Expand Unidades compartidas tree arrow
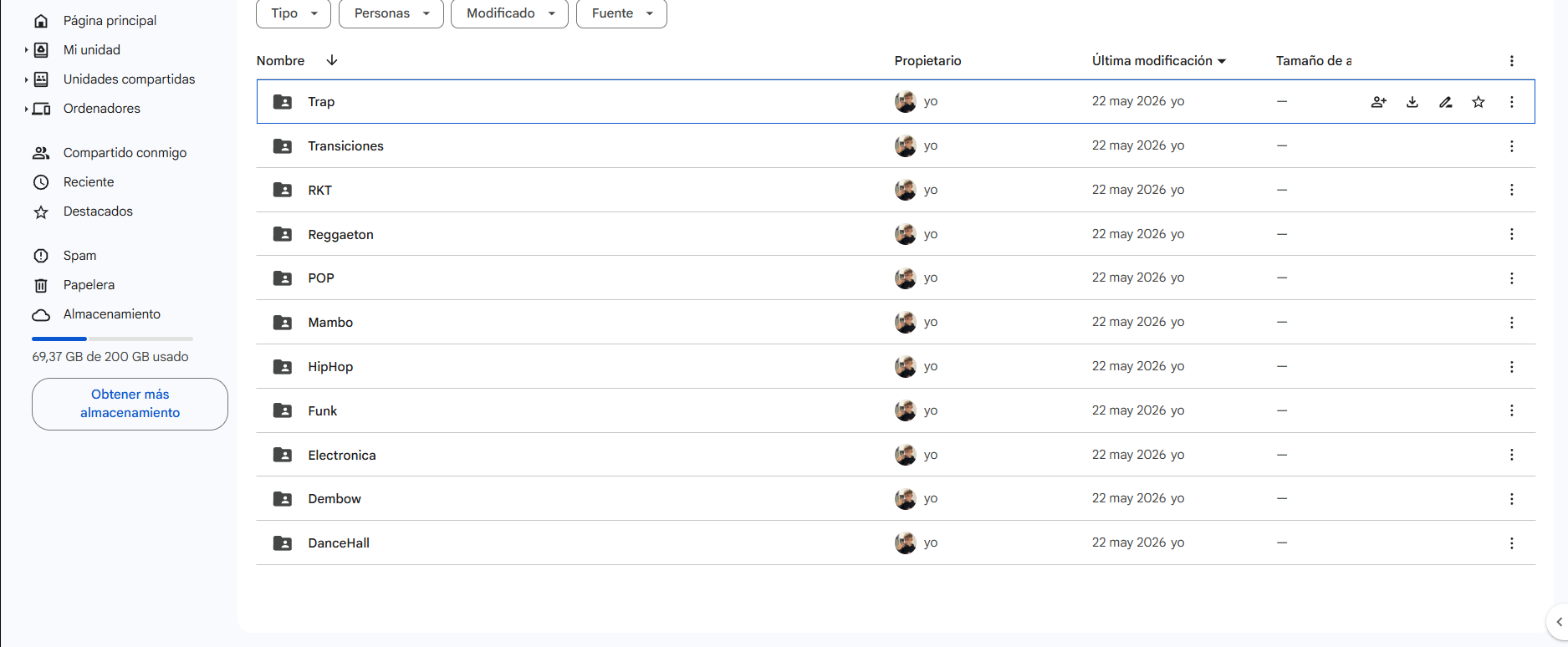 point(26,79)
